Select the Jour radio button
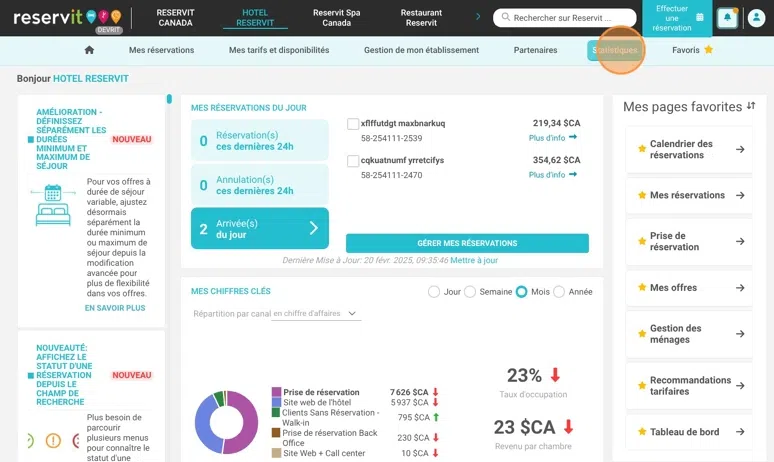This screenshot has width=774, height=462. [x=434, y=292]
